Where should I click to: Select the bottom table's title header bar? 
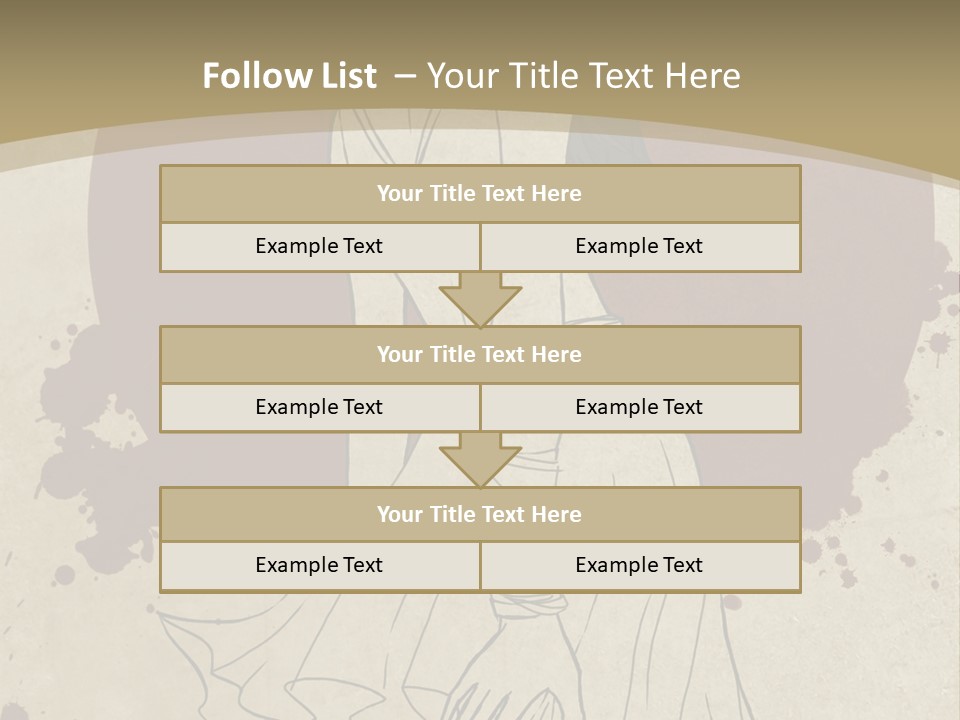point(480,514)
